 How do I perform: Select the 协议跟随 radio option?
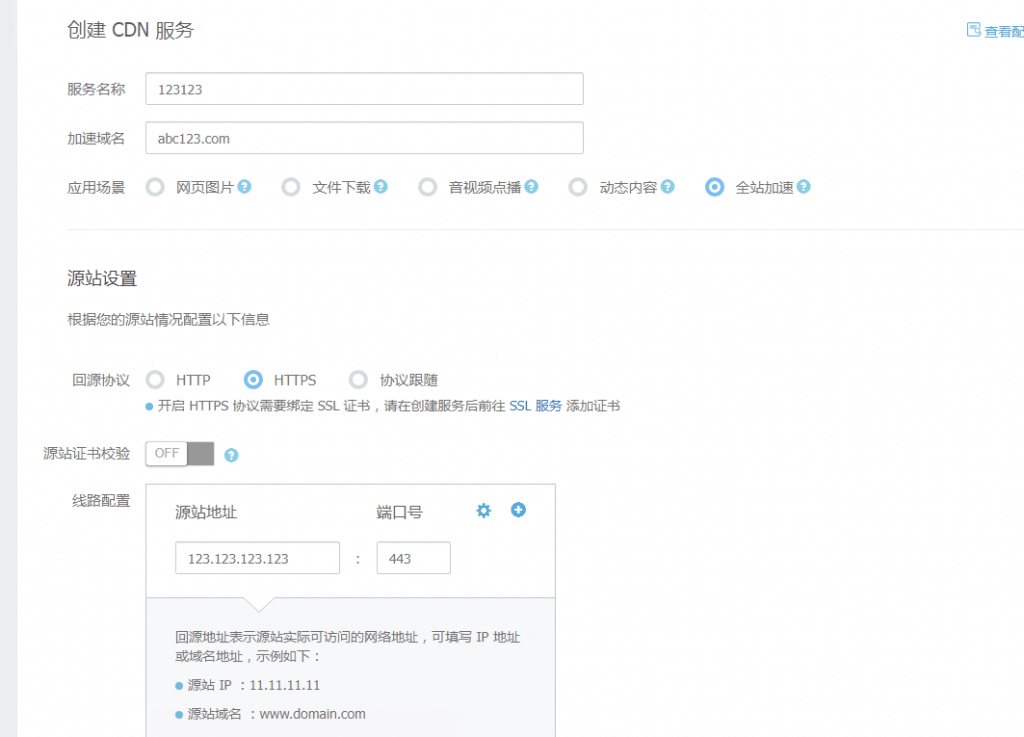(x=358, y=380)
